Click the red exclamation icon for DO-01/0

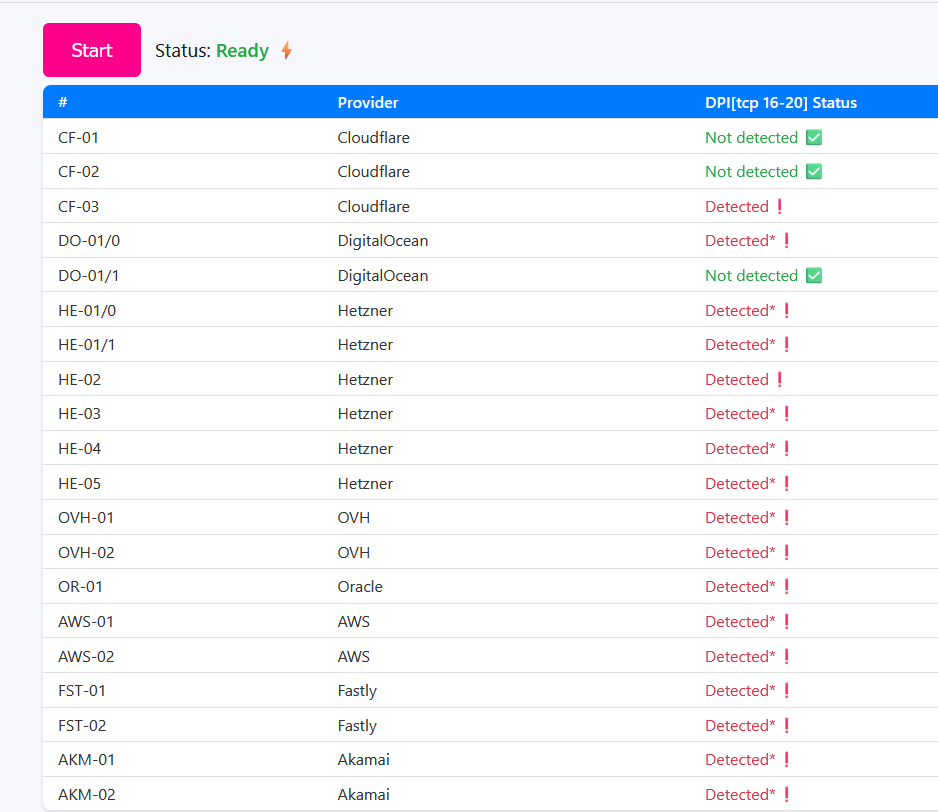click(787, 241)
